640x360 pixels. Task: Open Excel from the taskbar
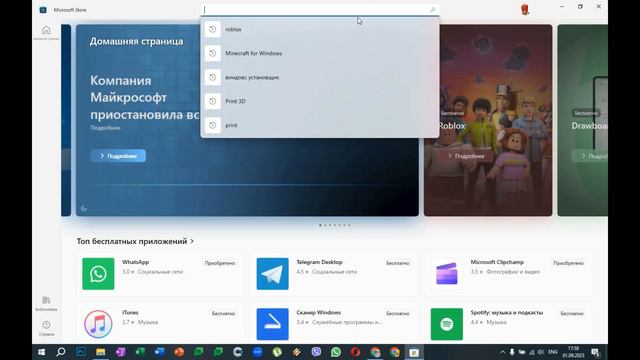(x=140, y=352)
